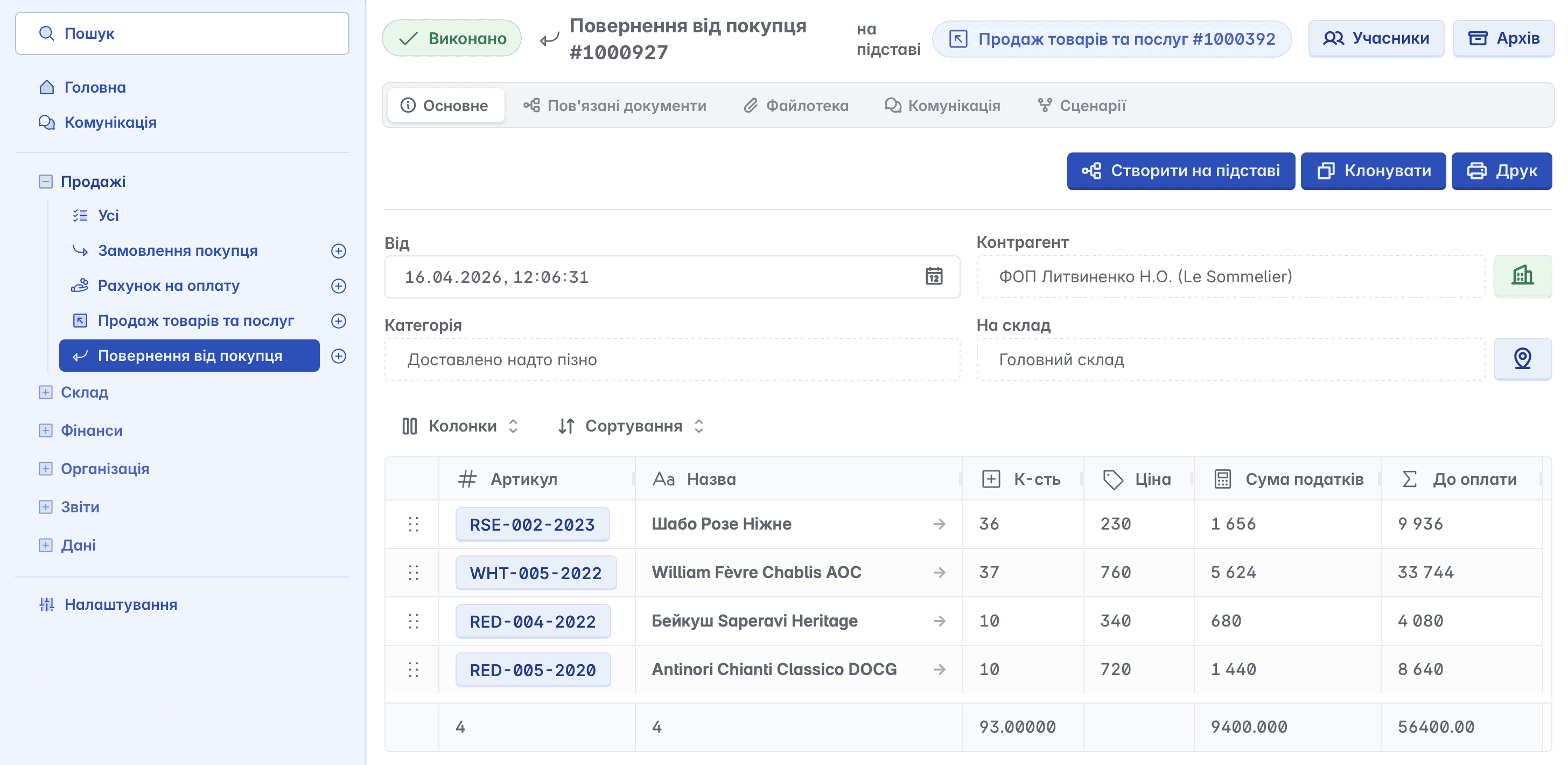The image size is (1568, 765).
Task: Switch to Файлотека tab
Action: 795,106
